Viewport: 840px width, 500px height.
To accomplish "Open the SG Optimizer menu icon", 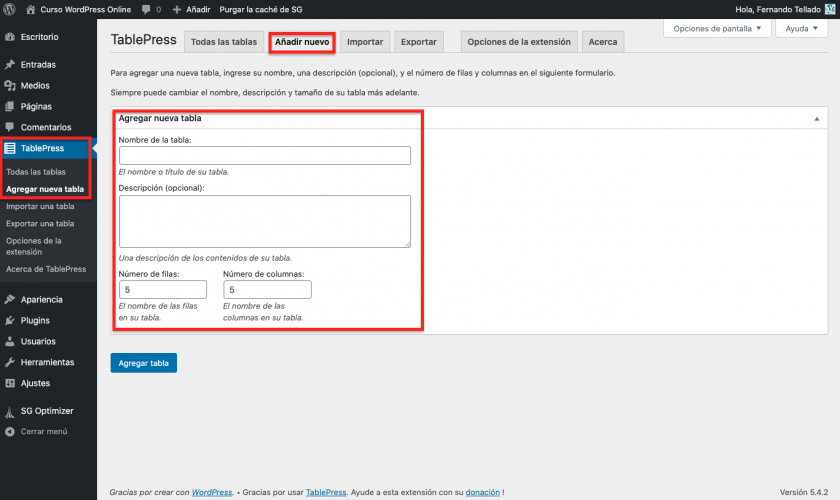I will pos(10,411).
